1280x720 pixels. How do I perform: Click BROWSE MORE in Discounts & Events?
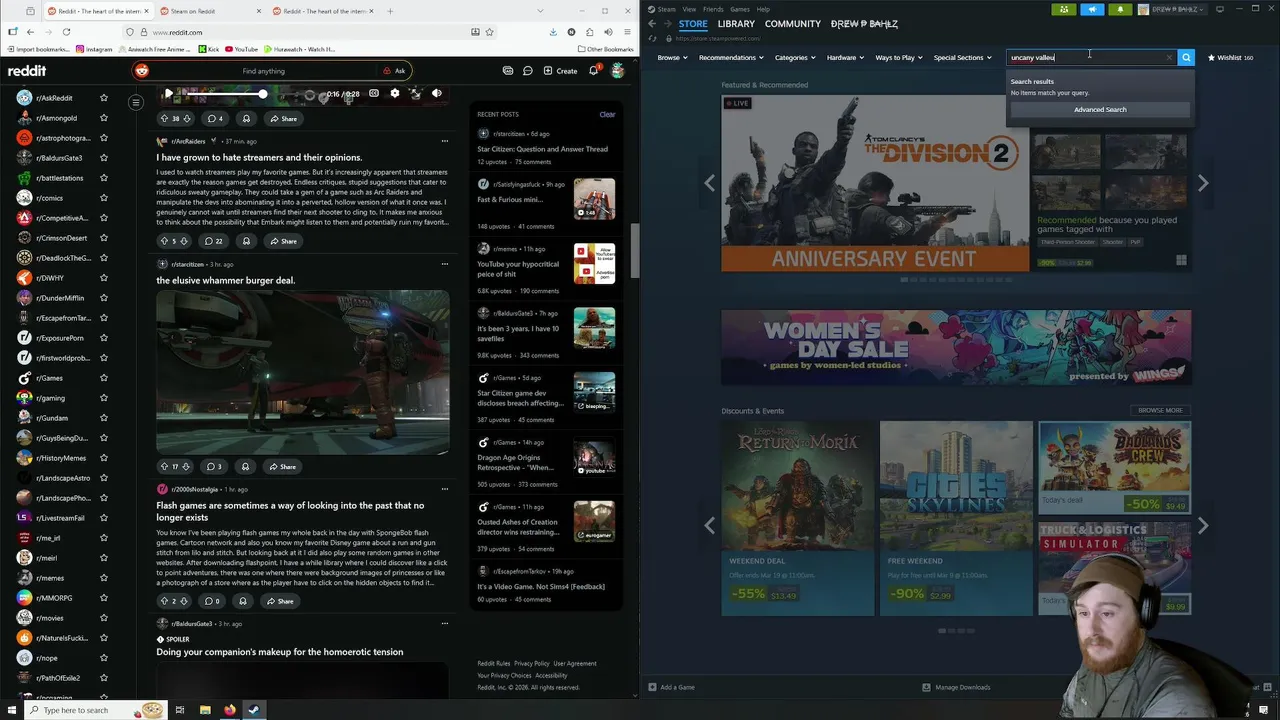(1160, 410)
